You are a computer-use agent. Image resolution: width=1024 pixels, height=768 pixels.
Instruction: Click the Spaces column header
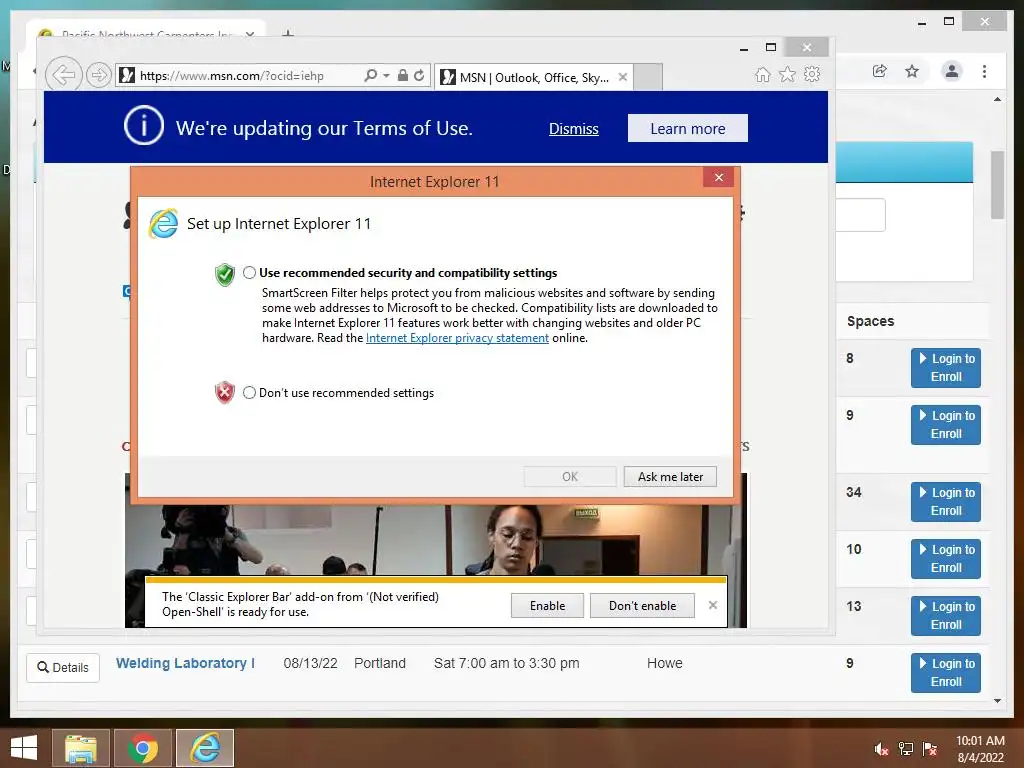(x=870, y=321)
